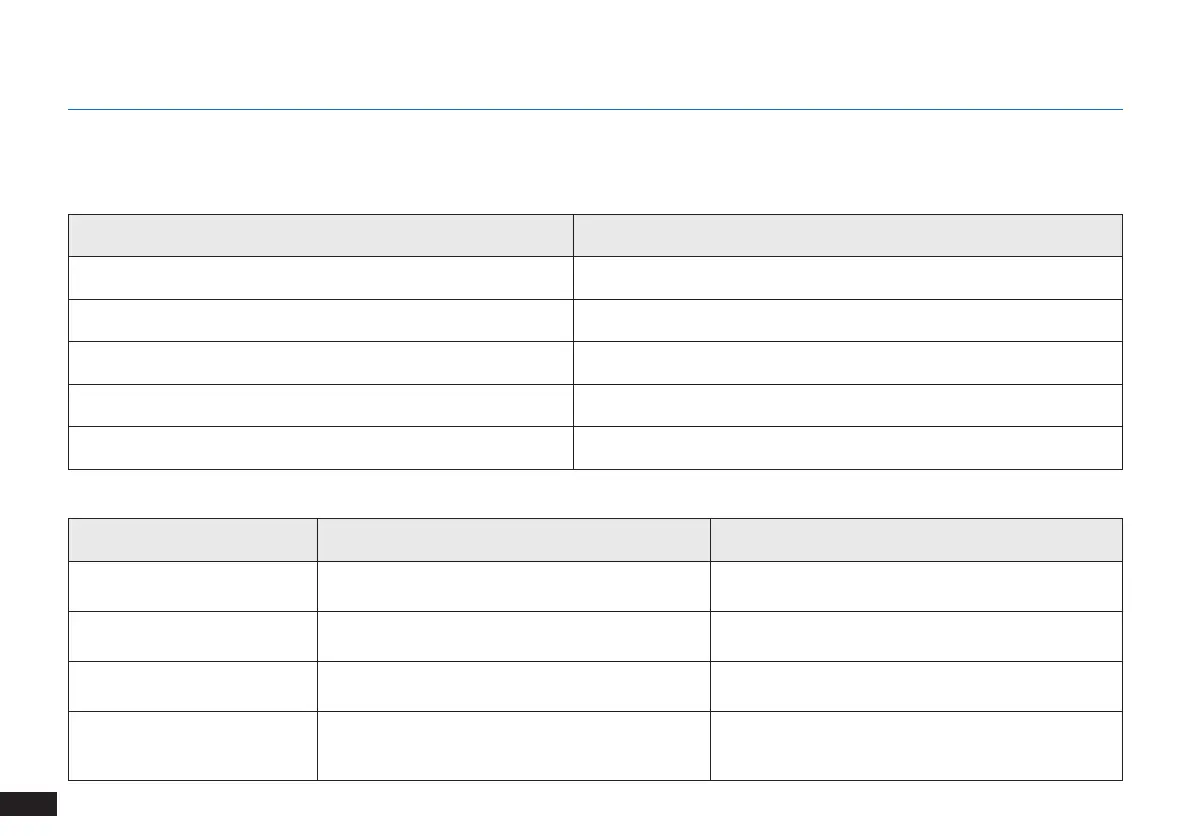Click the left header cell of the upper table
The image size is (1191, 839).
coord(320,235)
